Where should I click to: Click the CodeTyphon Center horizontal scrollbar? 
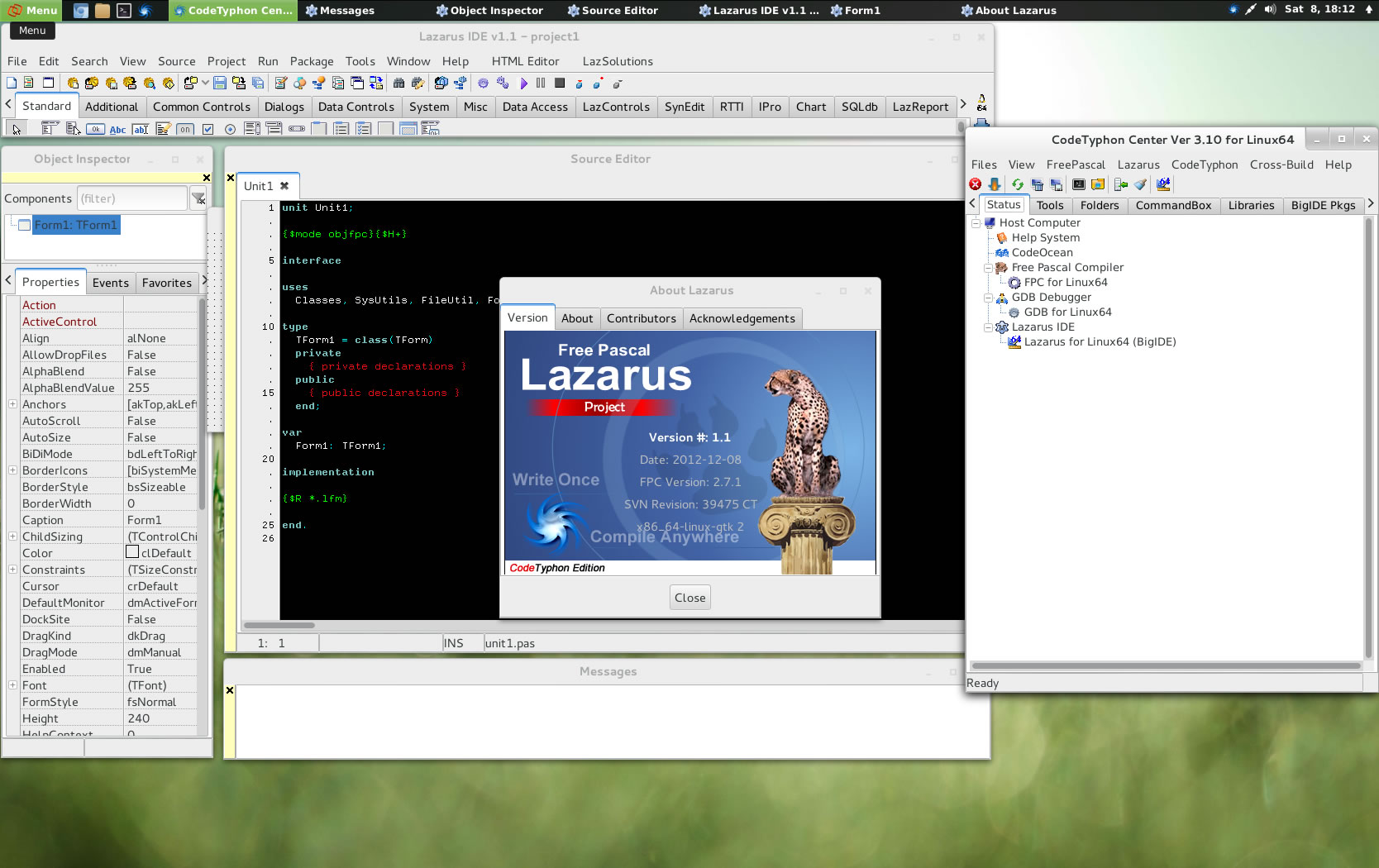tap(1166, 665)
